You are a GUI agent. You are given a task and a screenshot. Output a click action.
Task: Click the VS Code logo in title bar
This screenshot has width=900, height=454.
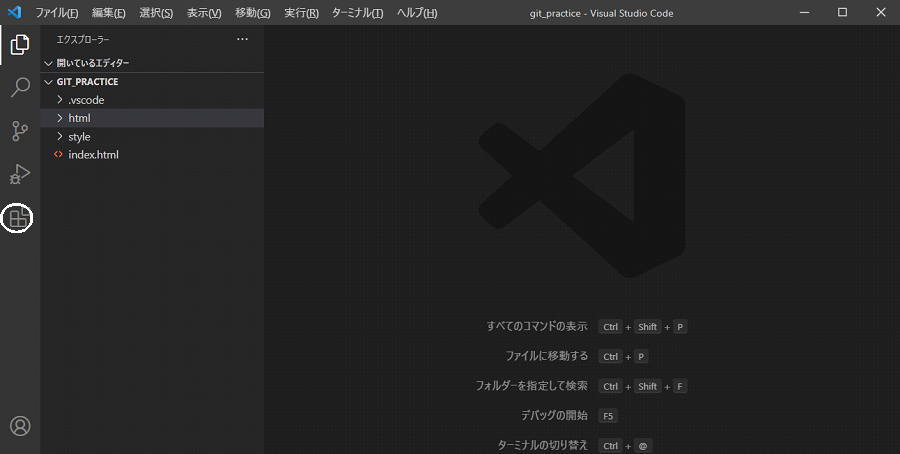(x=15, y=12)
